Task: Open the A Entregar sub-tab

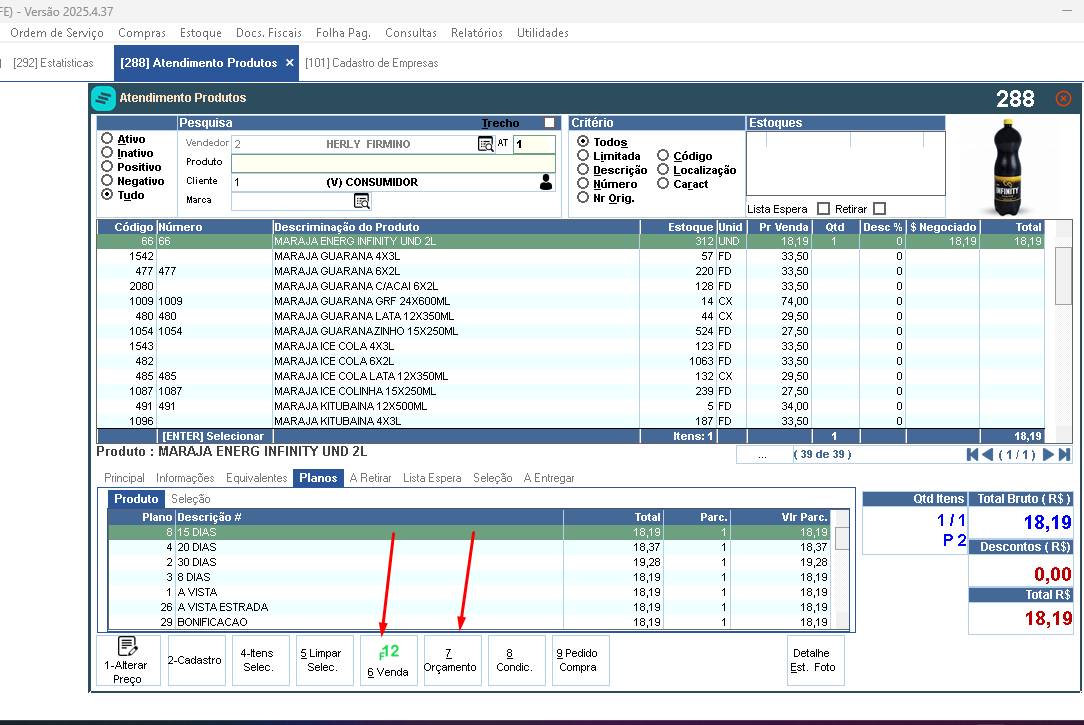Action: point(549,478)
